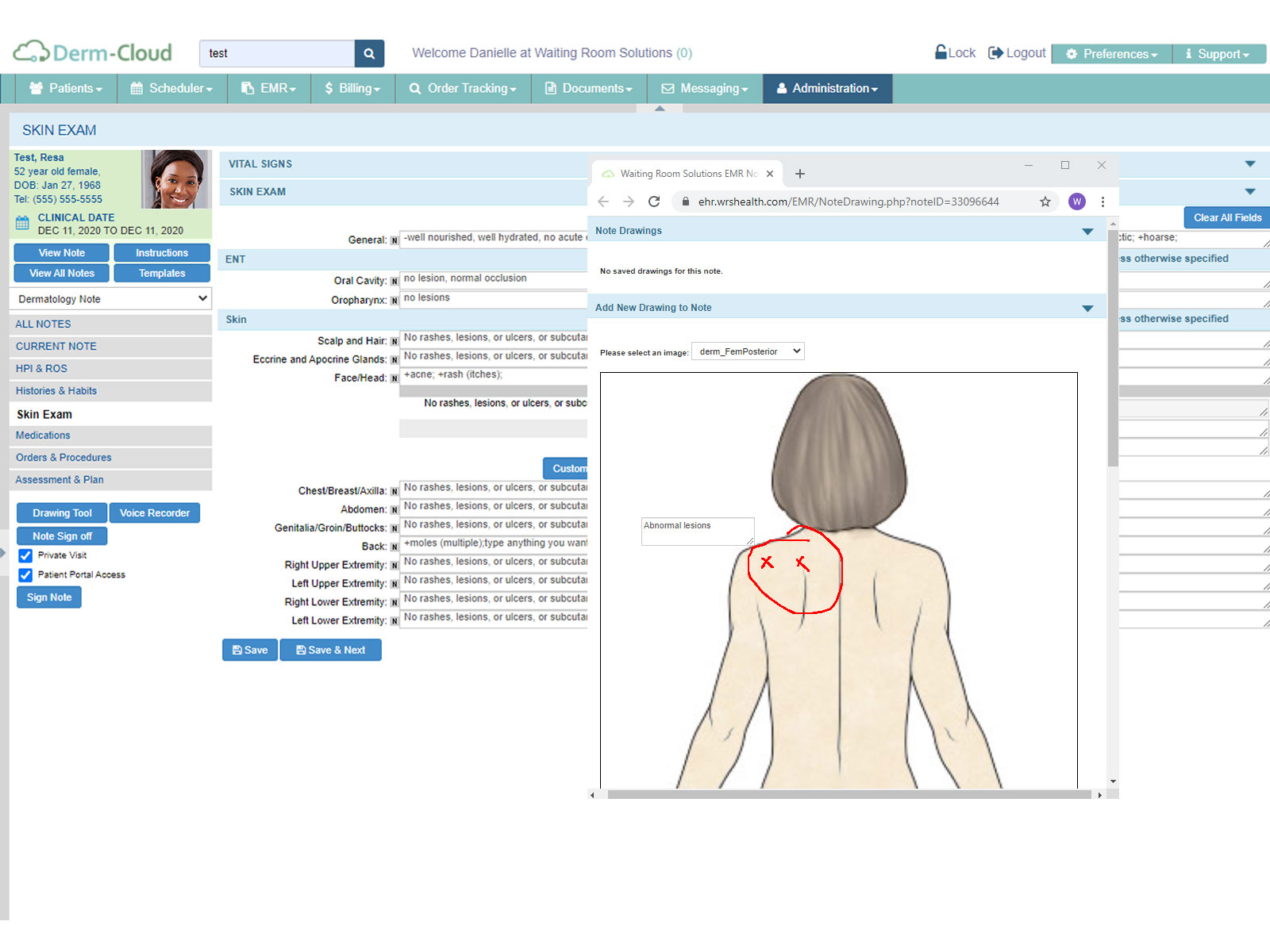1270x952 pixels.
Task: Bookmark the page with the star icon
Action: point(1045,202)
